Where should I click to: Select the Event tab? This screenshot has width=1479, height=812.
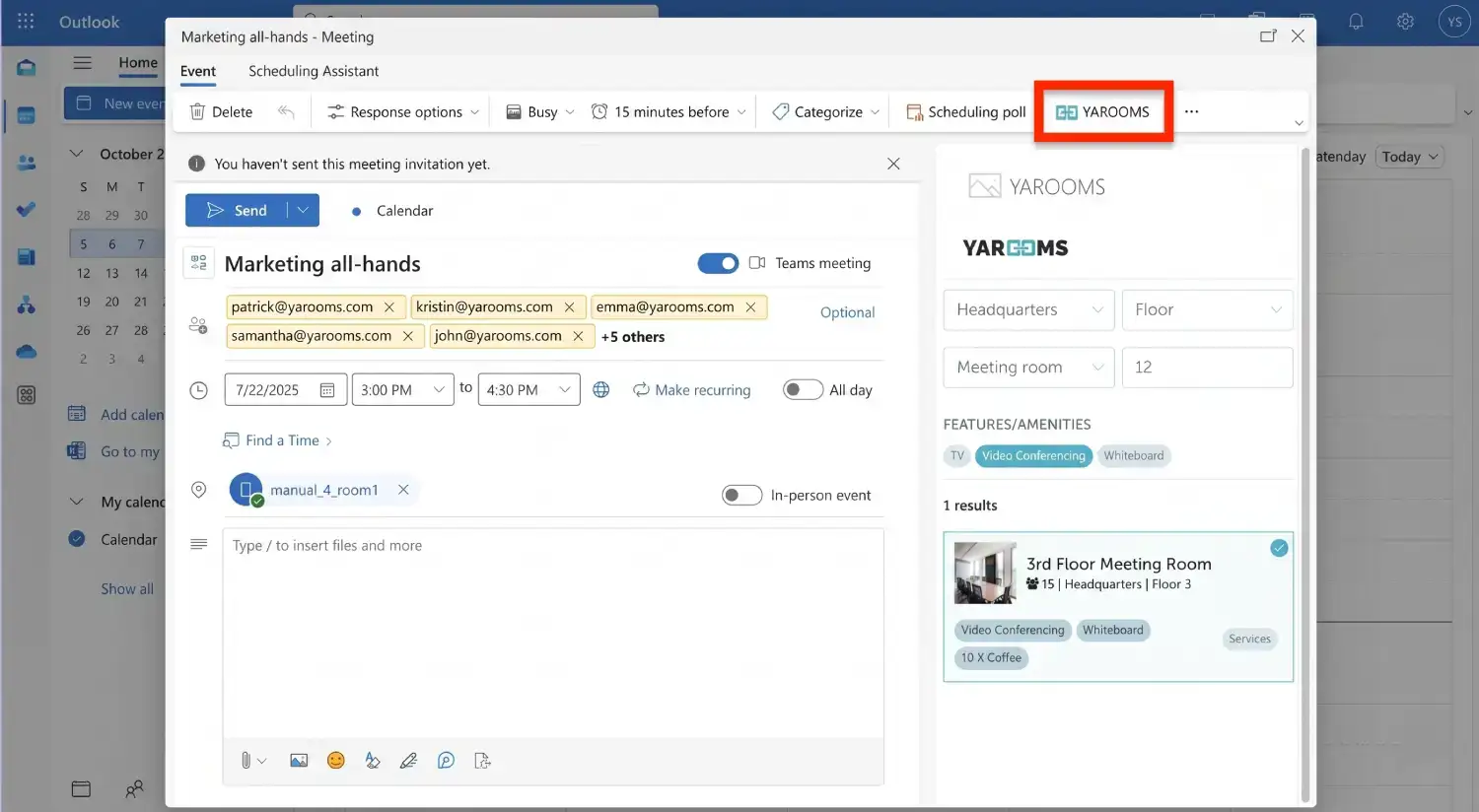[198, 71]
